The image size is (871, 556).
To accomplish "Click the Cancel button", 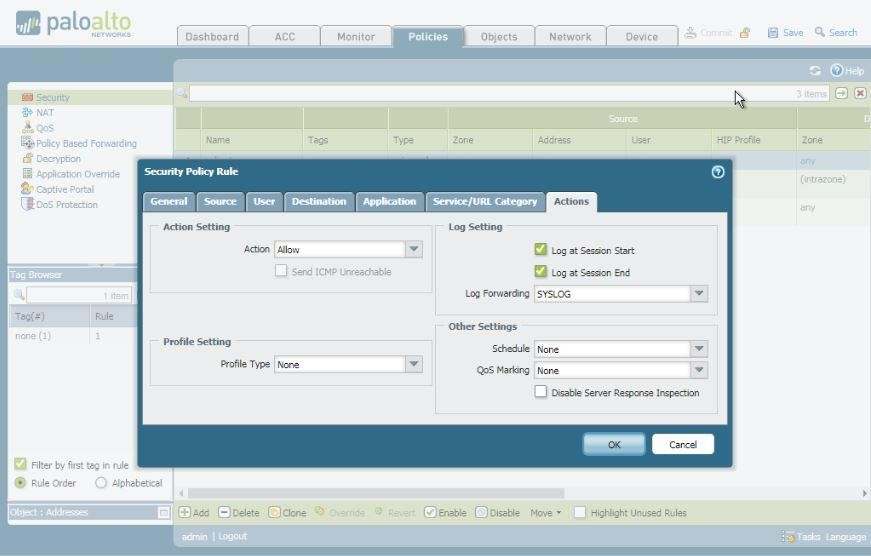I will (682, 444).
